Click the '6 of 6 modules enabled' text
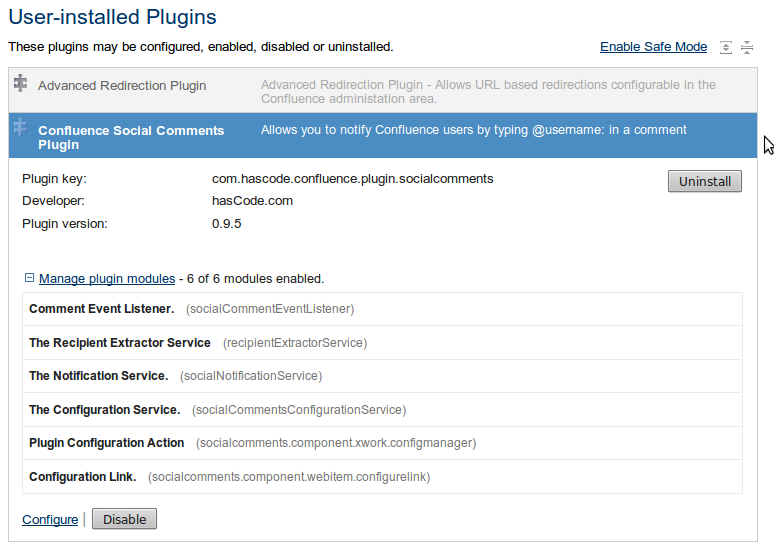This screenshot has height=557, width=774. point(255,279)
